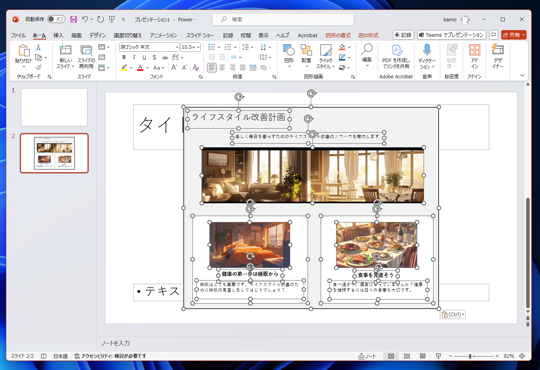Click the comments speech bubble icon
This screenshot has width=540, height=370.
(494, 35)
